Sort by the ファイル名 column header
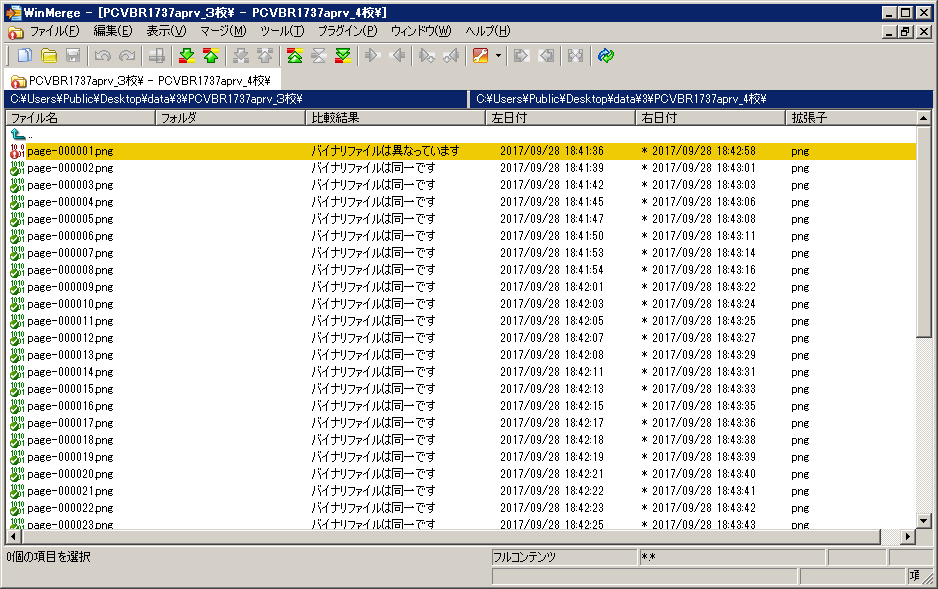 [81, 118]
